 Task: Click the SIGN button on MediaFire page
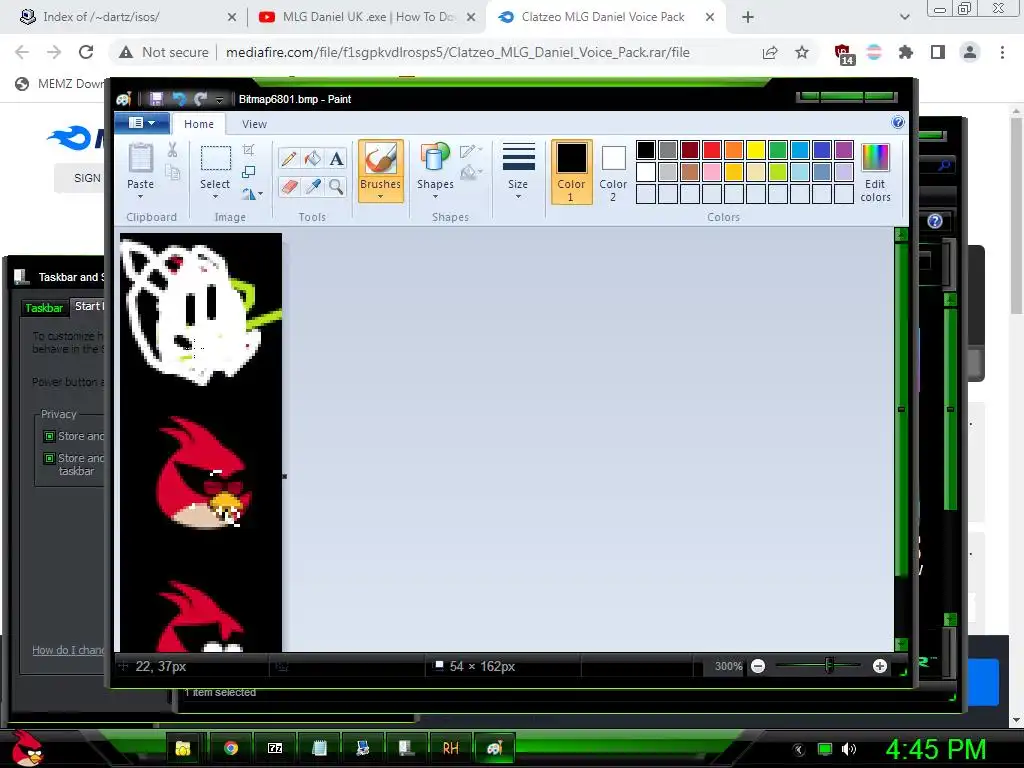point(82,178)
